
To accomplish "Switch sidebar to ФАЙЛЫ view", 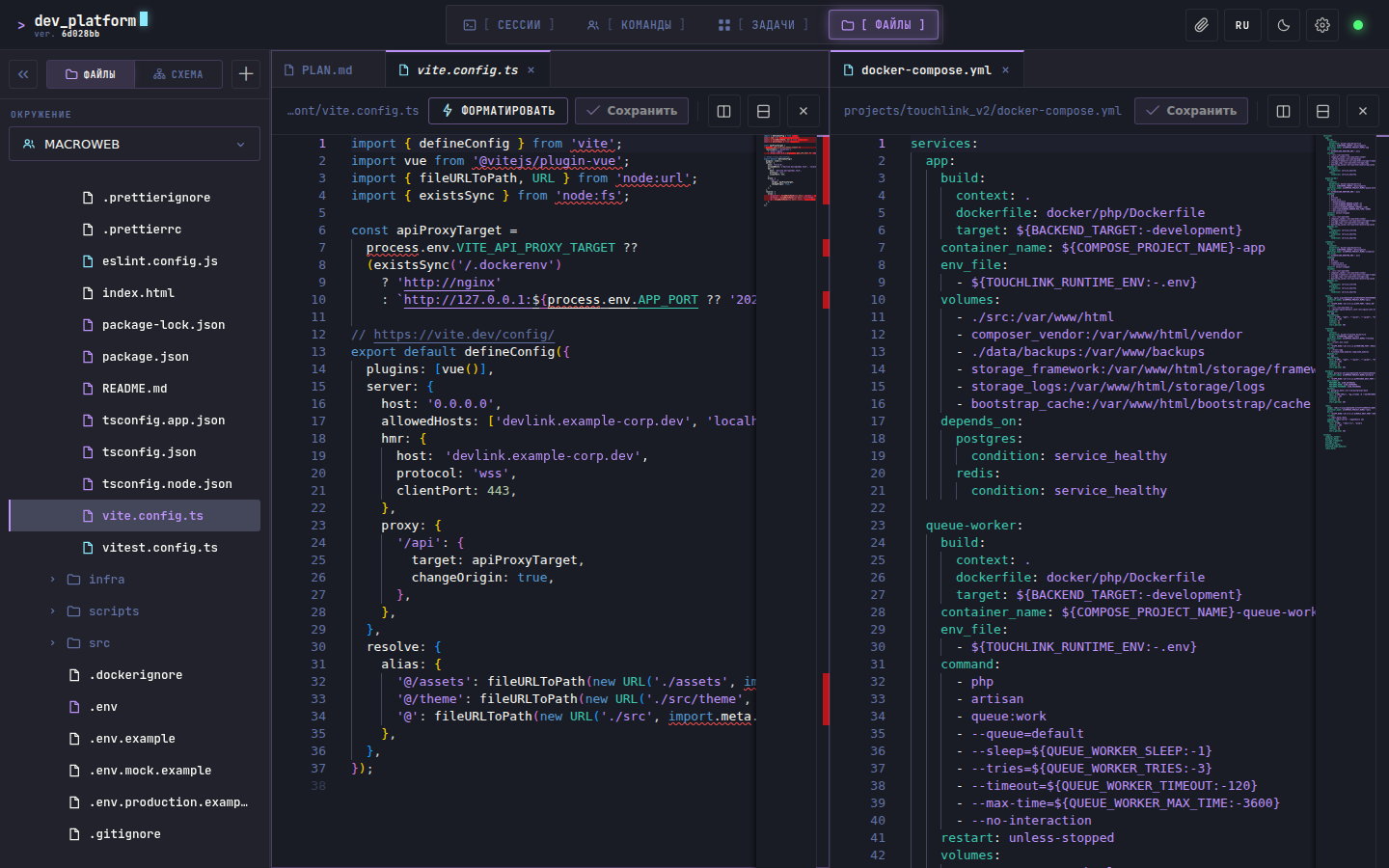I will point(90,74).
